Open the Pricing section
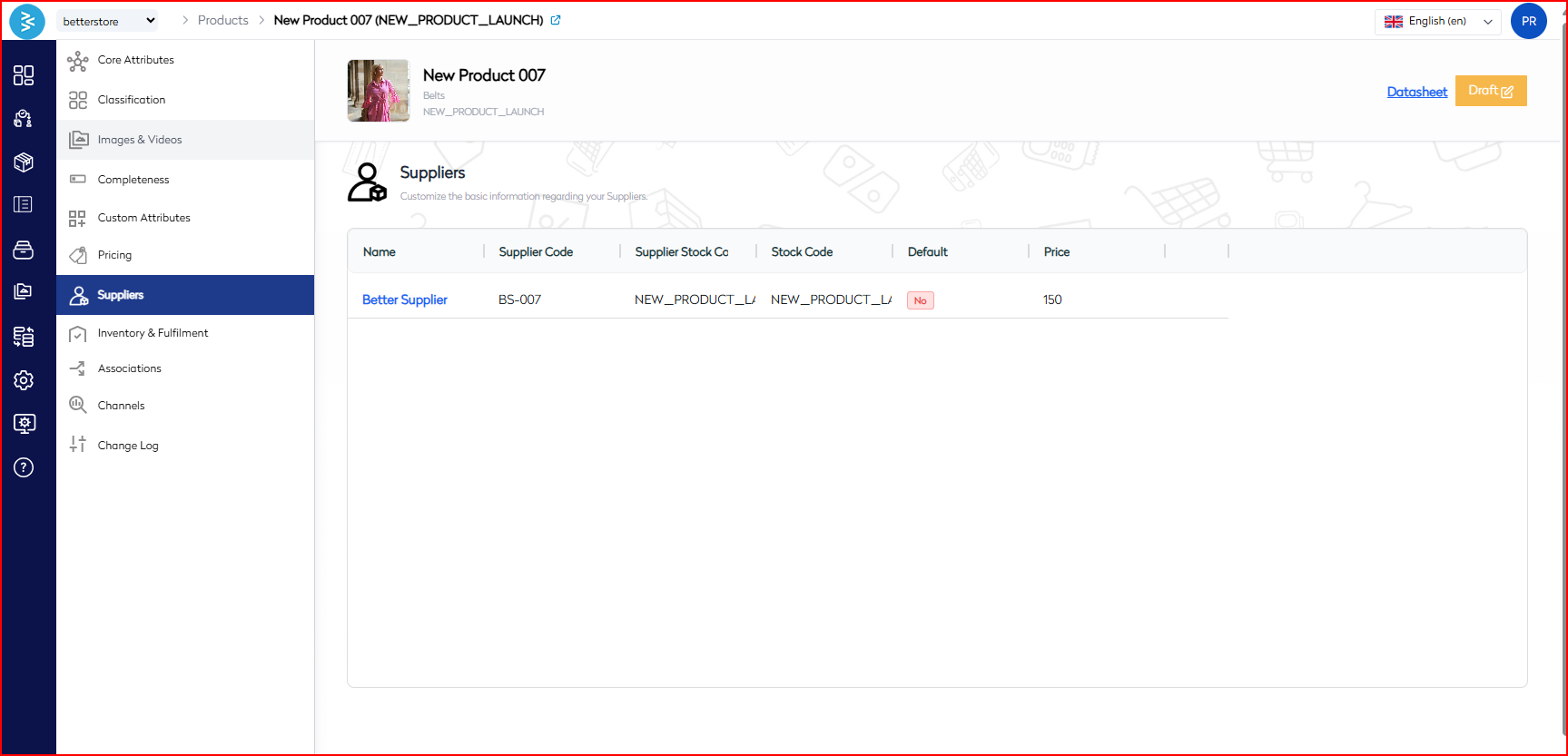The width and height of the screenshot is (1568, 756). [114, 255]
